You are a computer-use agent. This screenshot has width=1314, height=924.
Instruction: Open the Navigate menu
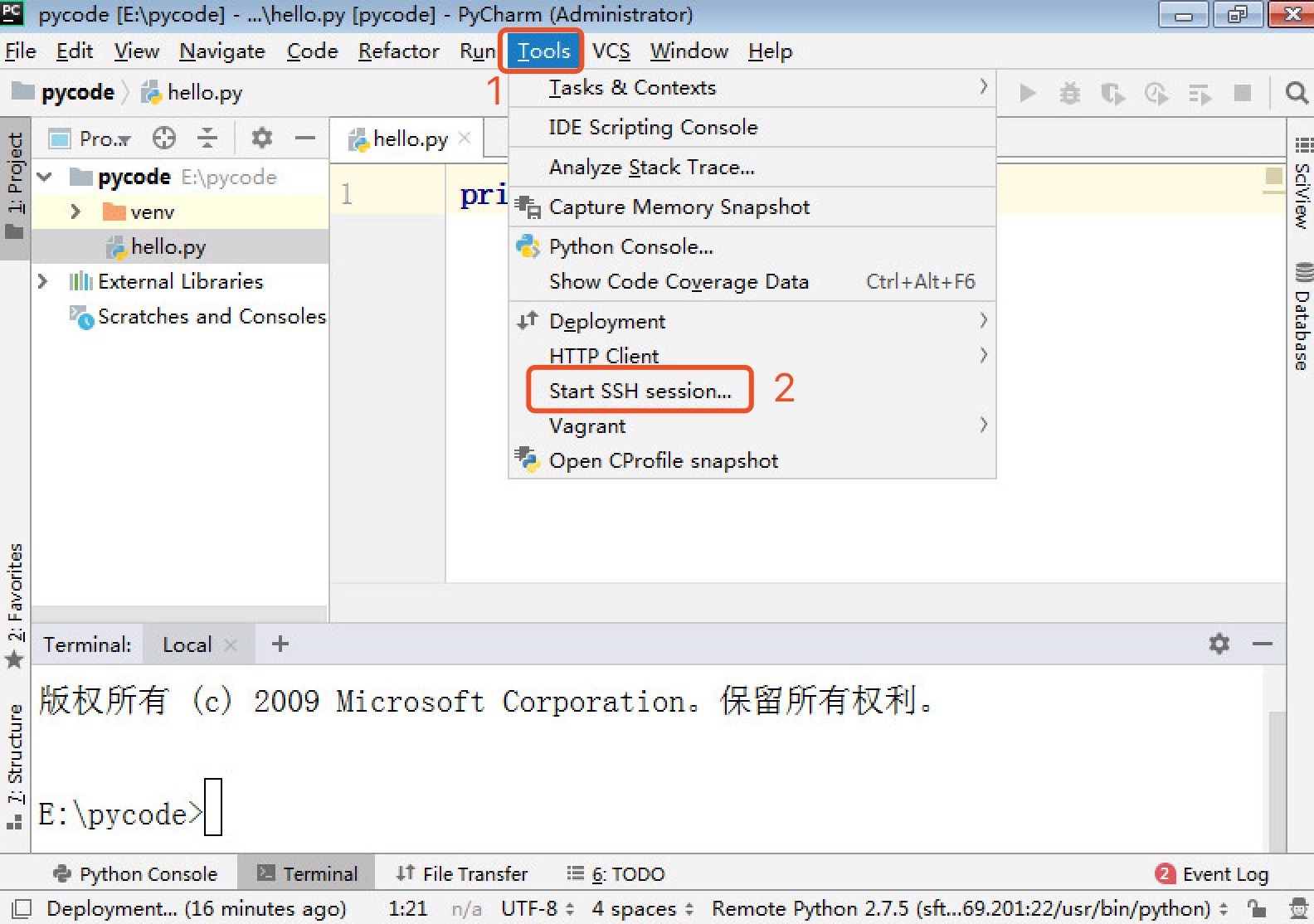tap(222, 51)
